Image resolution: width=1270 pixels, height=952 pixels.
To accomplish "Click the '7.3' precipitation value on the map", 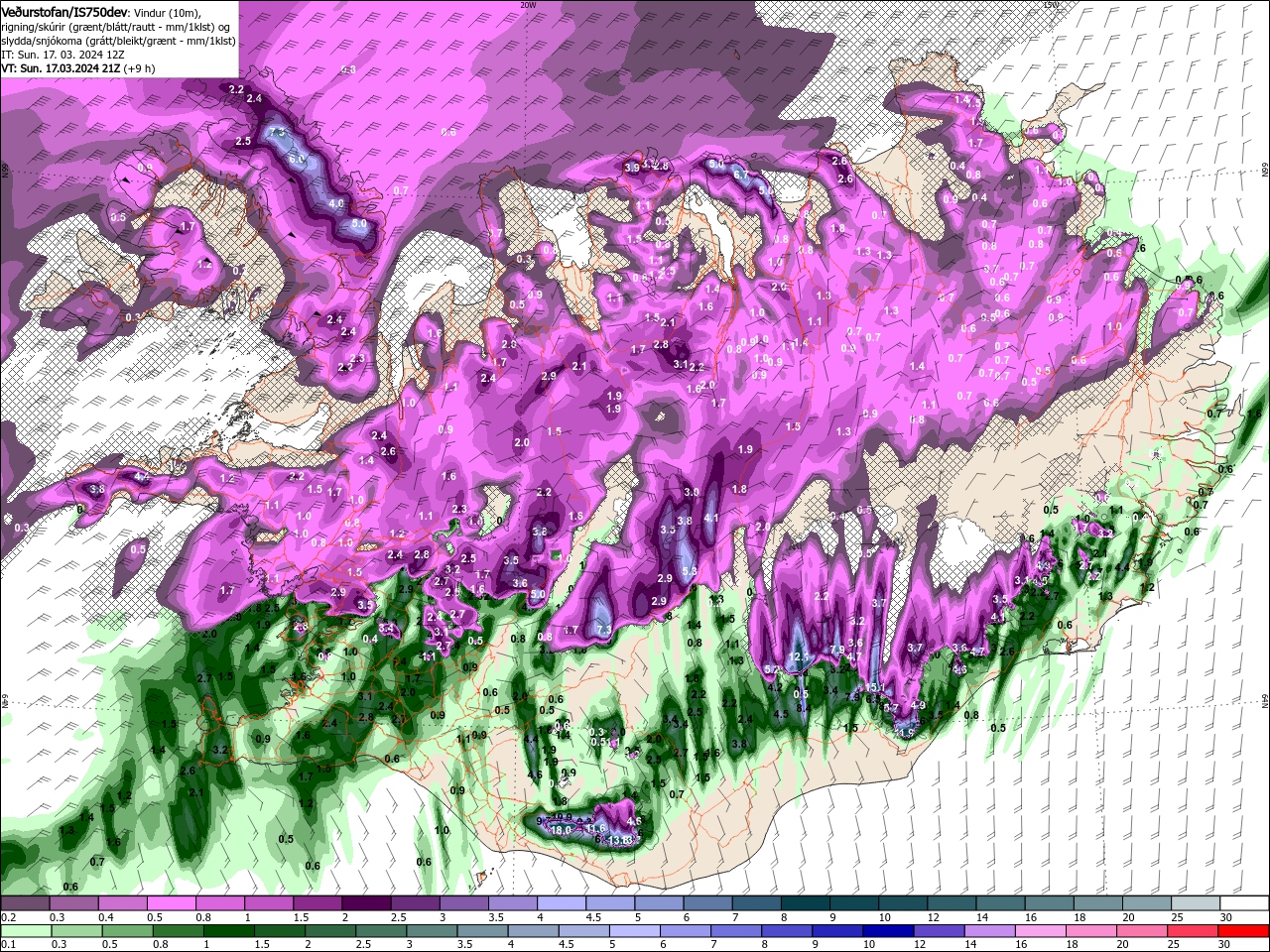I will tap(604, 631).
